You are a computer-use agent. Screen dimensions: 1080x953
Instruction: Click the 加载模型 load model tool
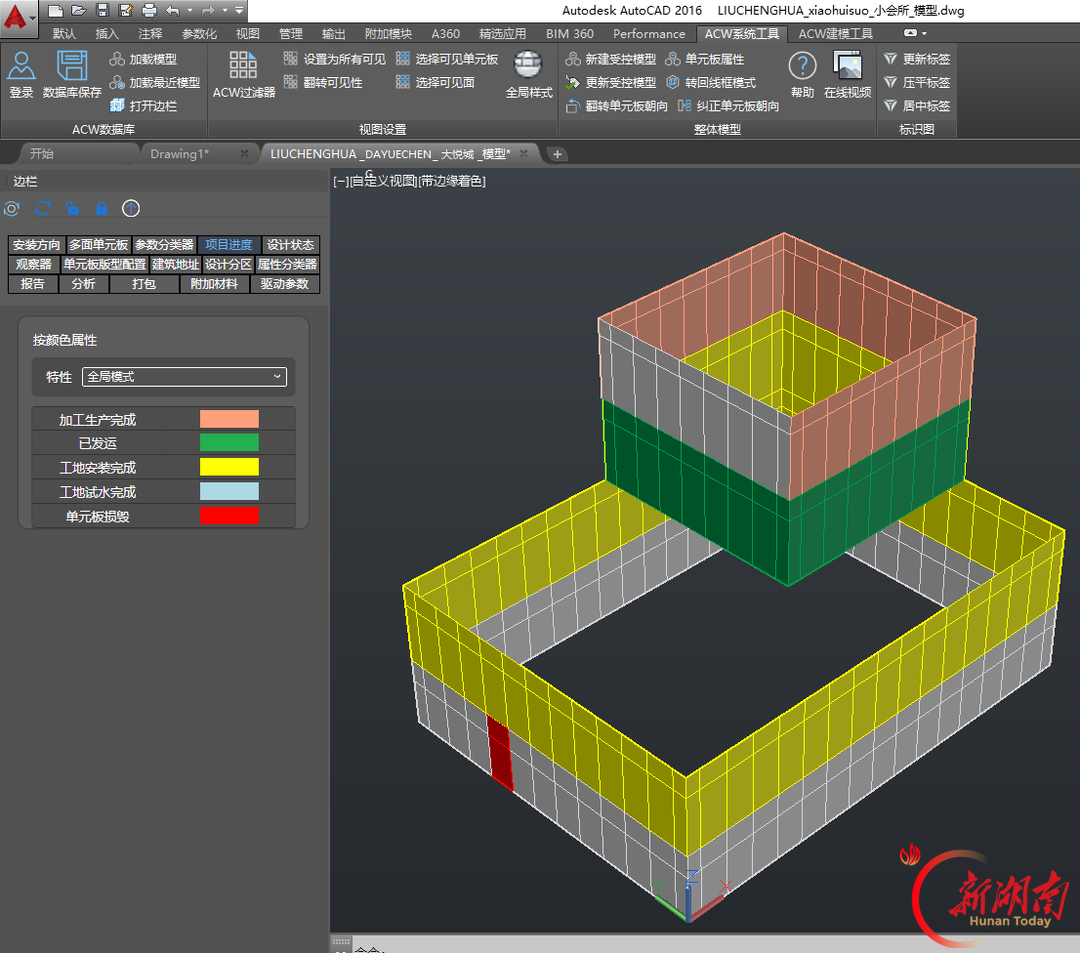click(143, 59)
